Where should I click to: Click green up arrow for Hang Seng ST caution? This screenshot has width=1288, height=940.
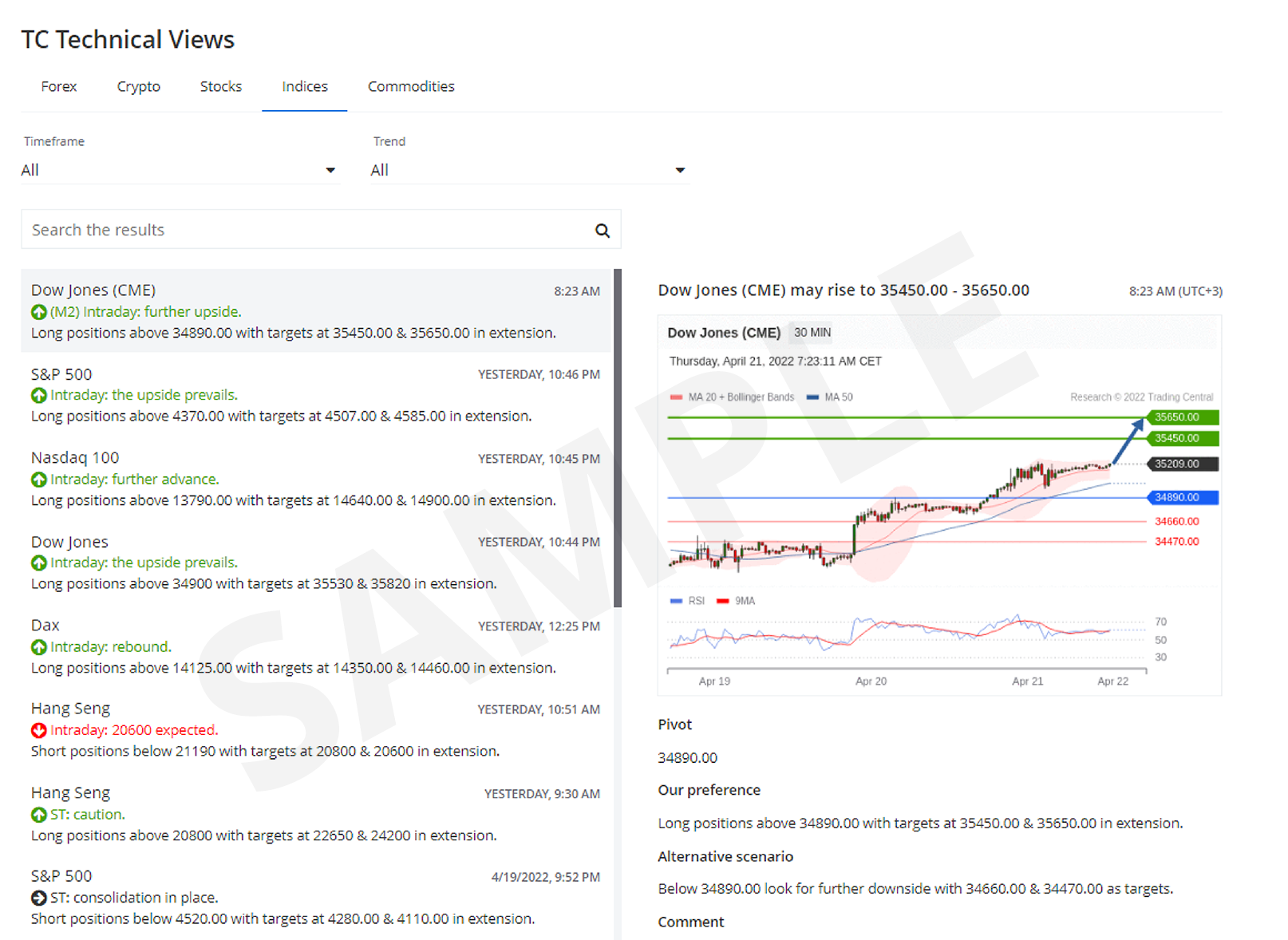coord(38,815)
